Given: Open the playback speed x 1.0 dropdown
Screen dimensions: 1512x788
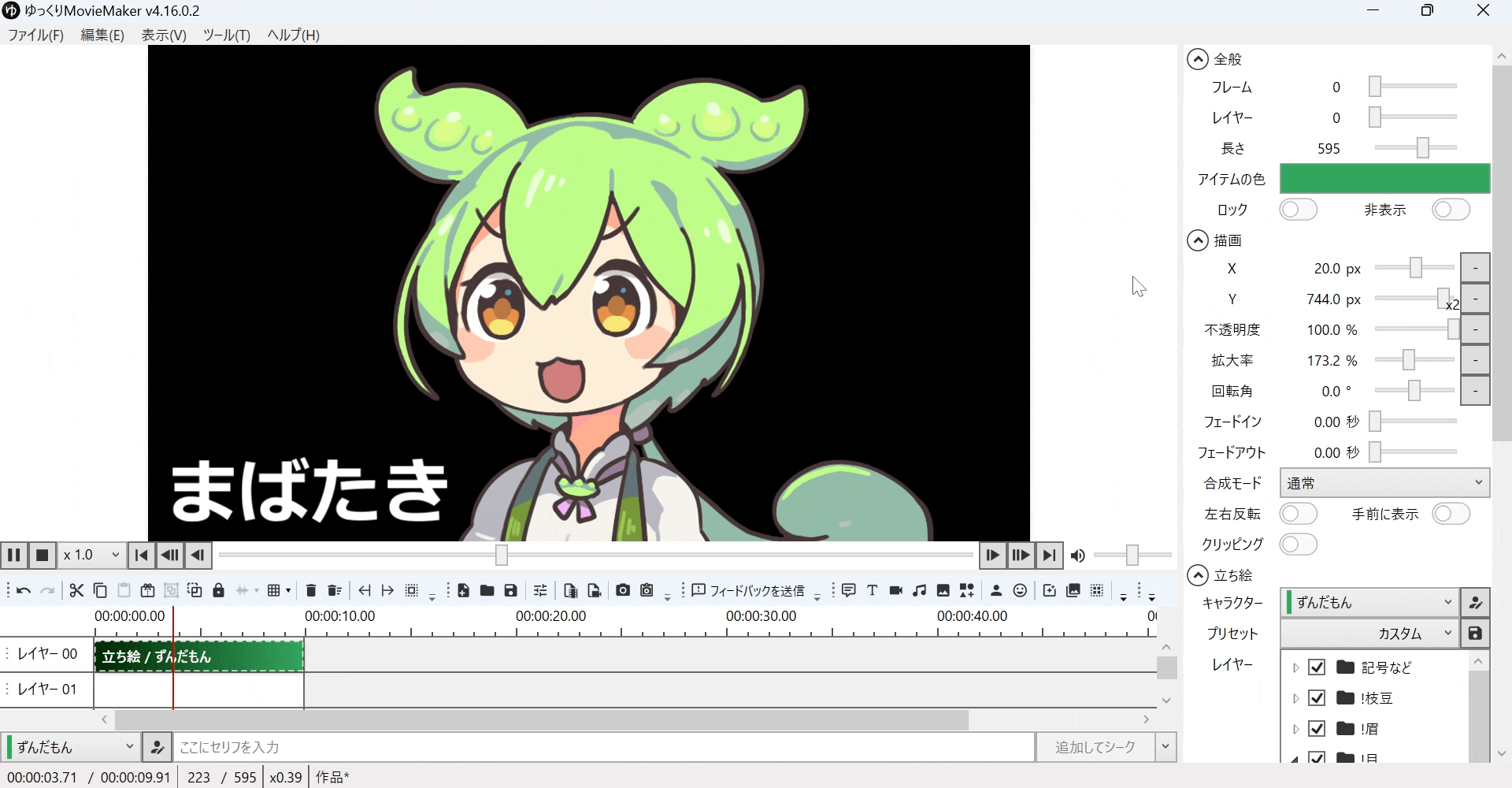Looking at the screenshot, I should pyautogui.click(x=91, y=556).
